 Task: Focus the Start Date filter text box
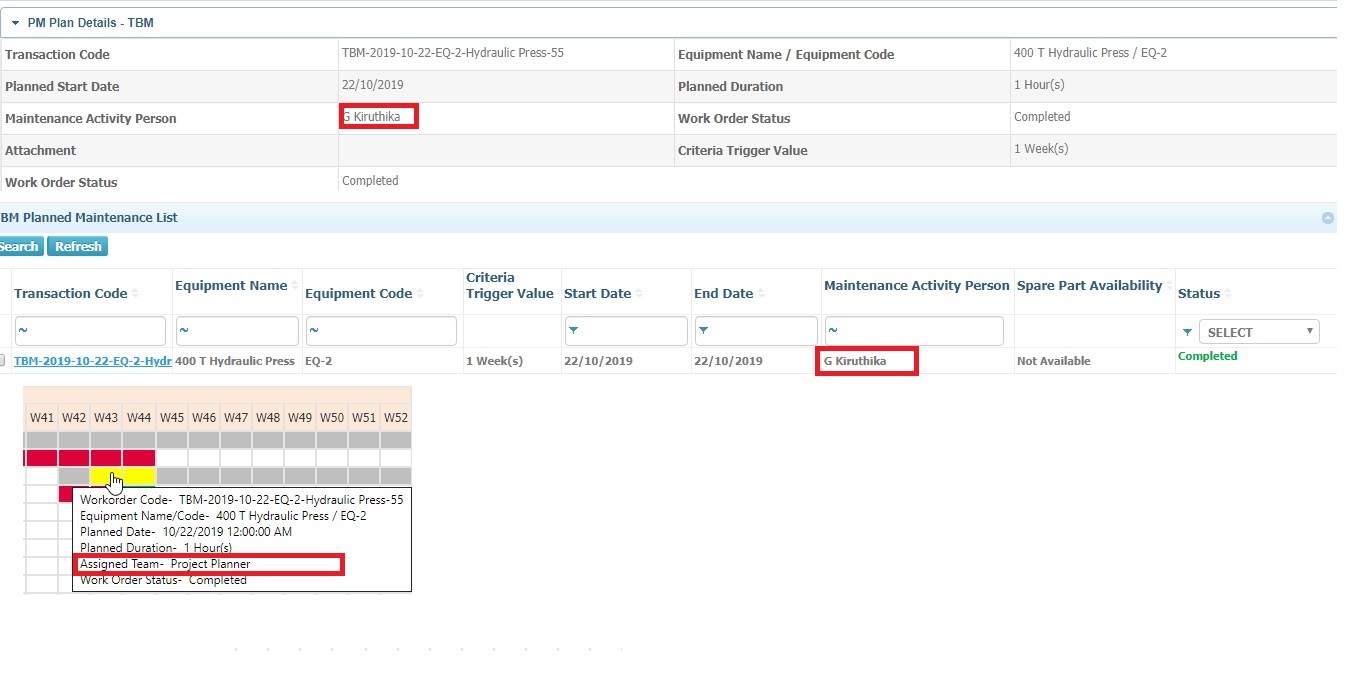pyautogui.click(x=625, y=331)
